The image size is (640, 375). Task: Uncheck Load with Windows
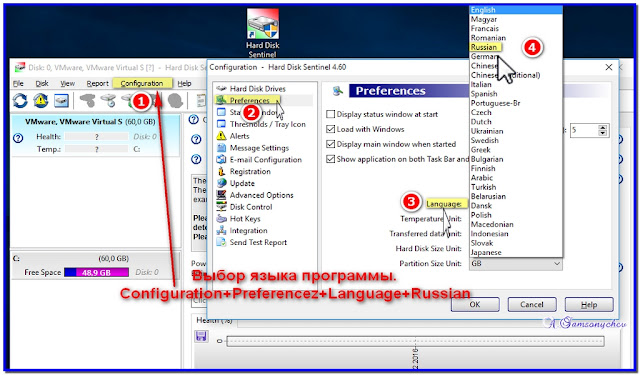pos(331,129)
